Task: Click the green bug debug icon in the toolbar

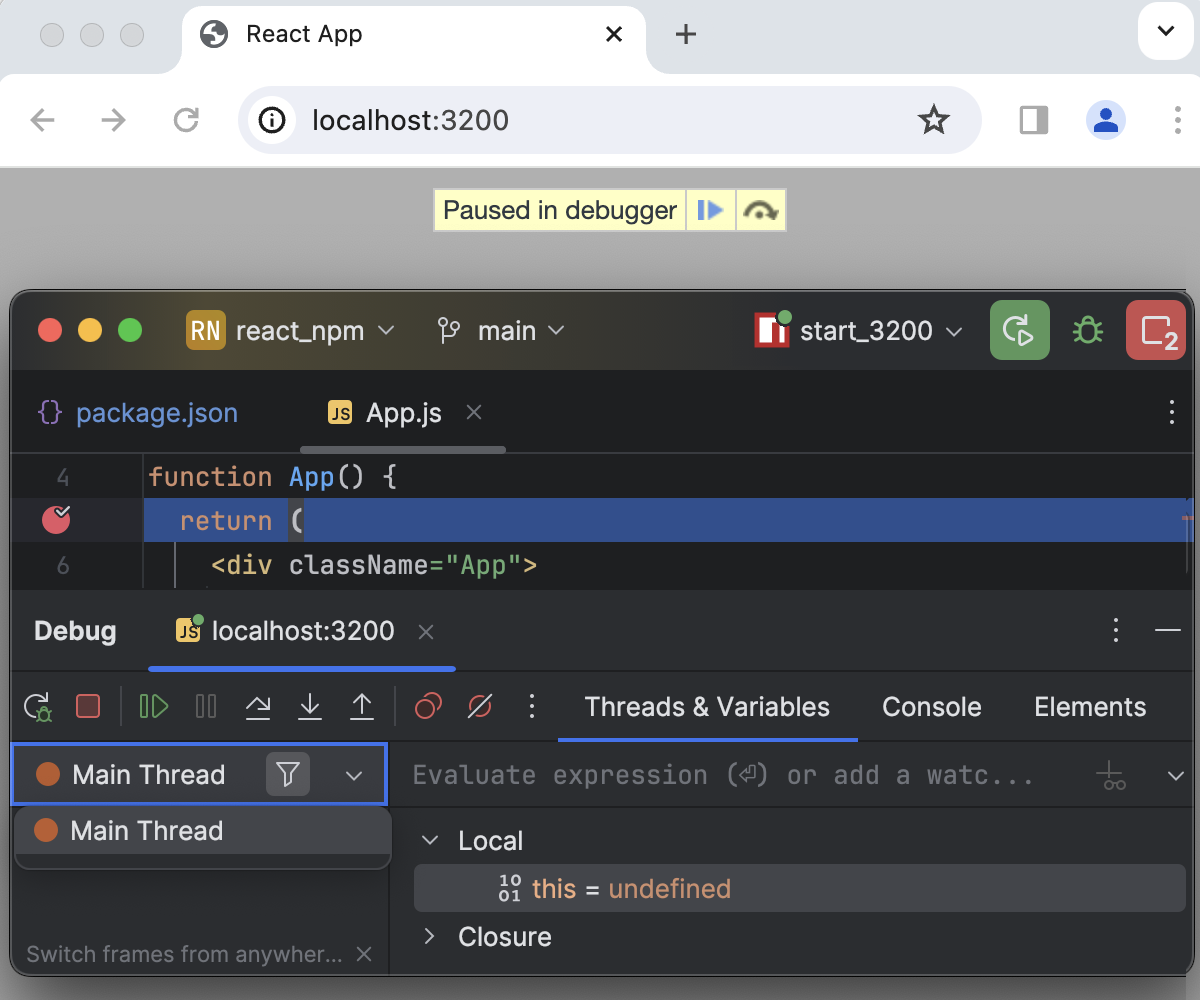Action: [1088, 330]
